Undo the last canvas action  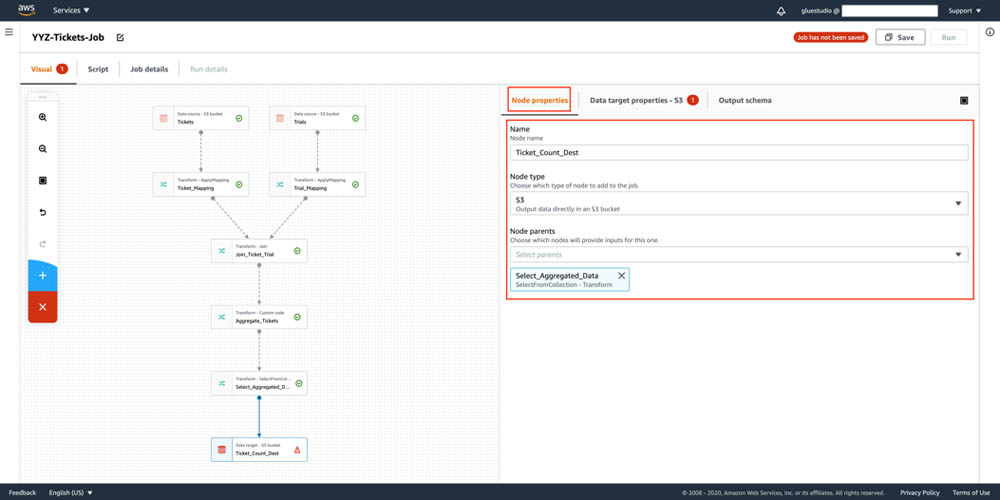click(x=43, y=212)
